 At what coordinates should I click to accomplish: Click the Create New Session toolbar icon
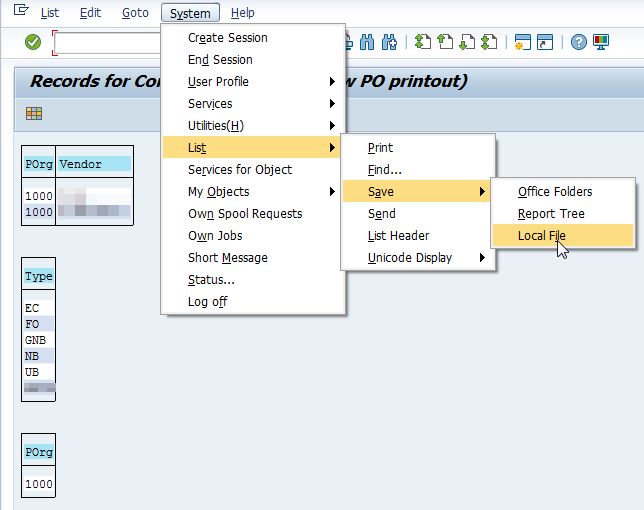[x=522, y=42]
